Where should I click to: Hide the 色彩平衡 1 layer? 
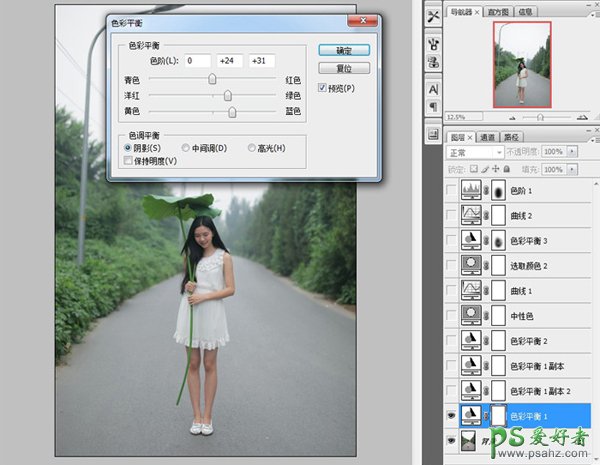451,415
